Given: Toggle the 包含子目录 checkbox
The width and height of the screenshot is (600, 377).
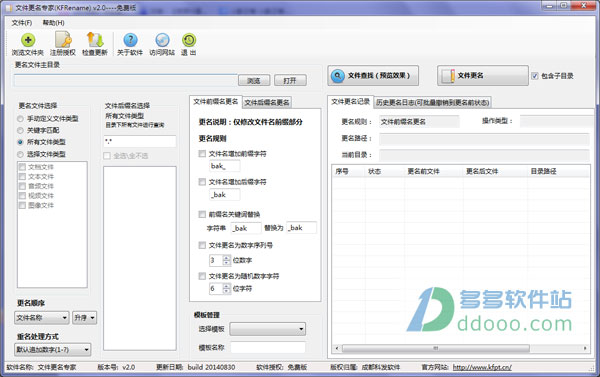Looking at the screenshot, I should pos(535,76).
